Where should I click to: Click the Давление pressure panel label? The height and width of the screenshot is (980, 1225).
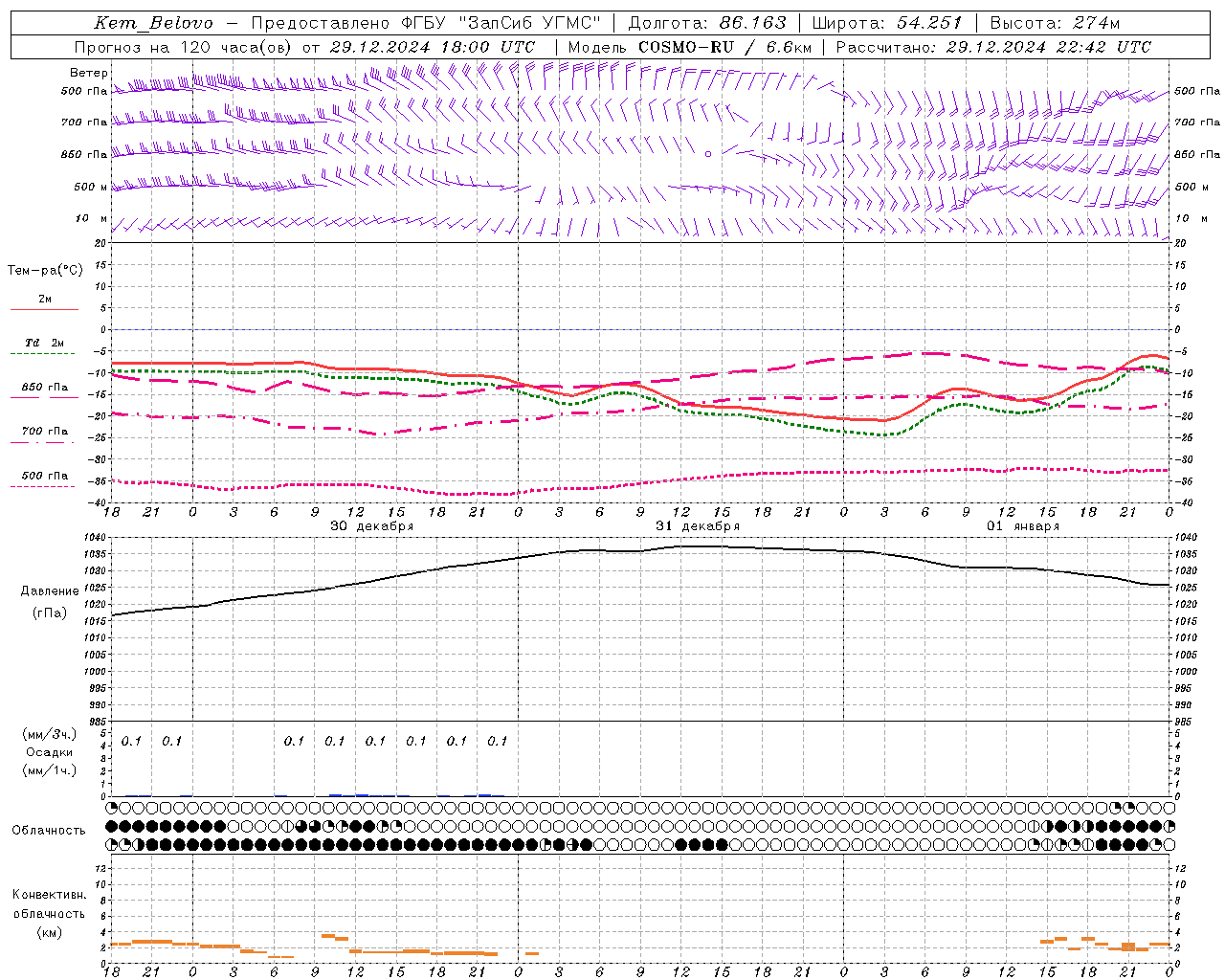pos(50,591)
